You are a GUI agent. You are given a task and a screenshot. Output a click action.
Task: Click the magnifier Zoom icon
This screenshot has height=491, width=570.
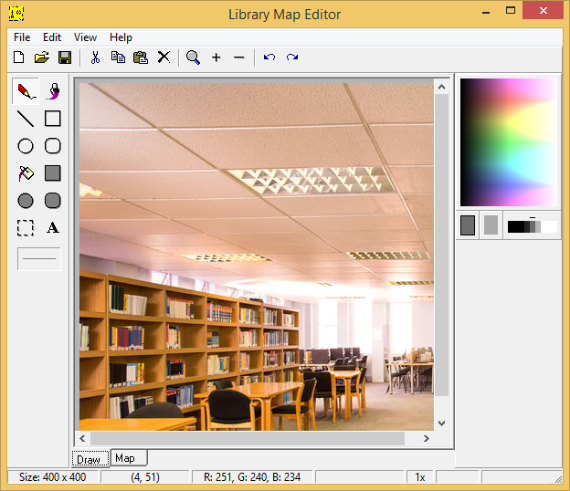click(193, 57)
